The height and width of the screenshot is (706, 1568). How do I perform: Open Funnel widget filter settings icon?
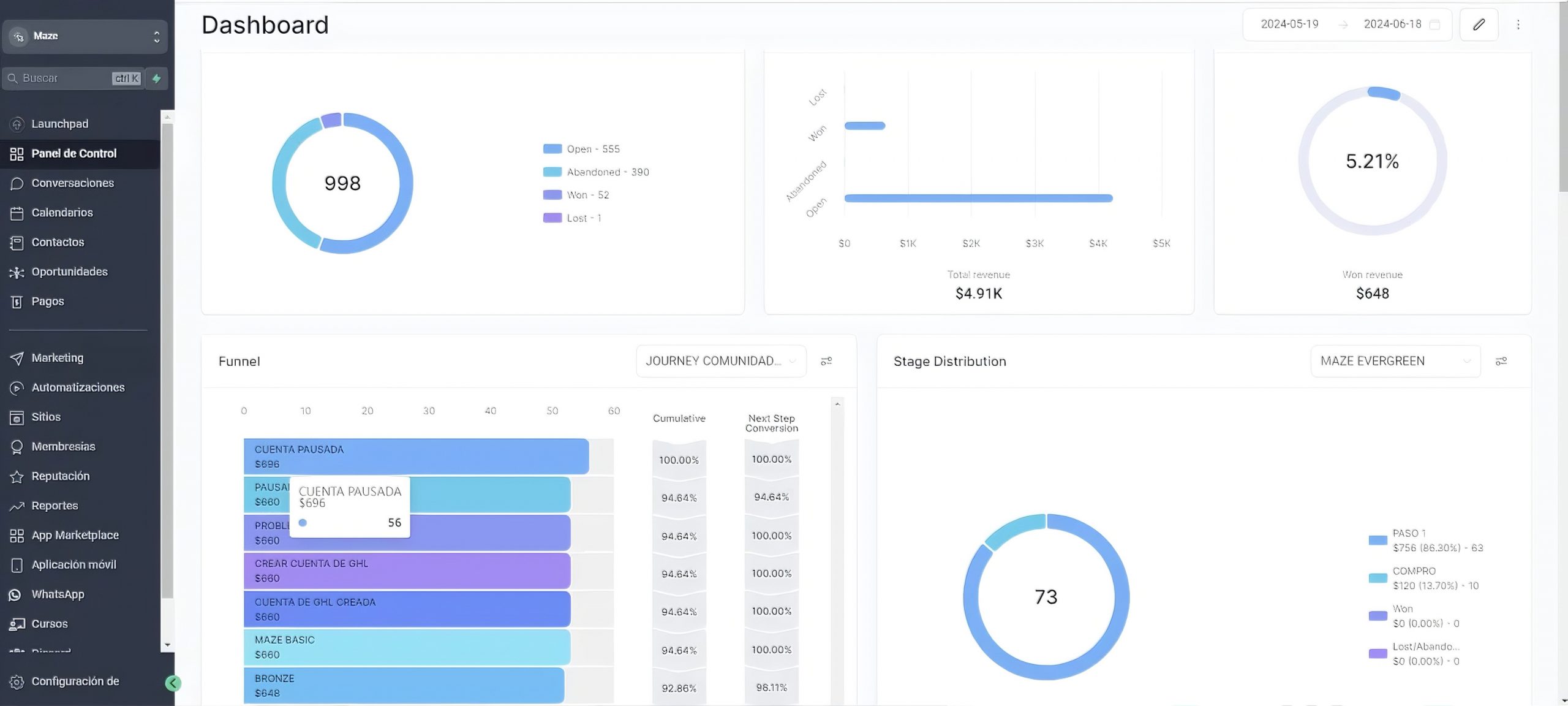[x=826, y=361]
